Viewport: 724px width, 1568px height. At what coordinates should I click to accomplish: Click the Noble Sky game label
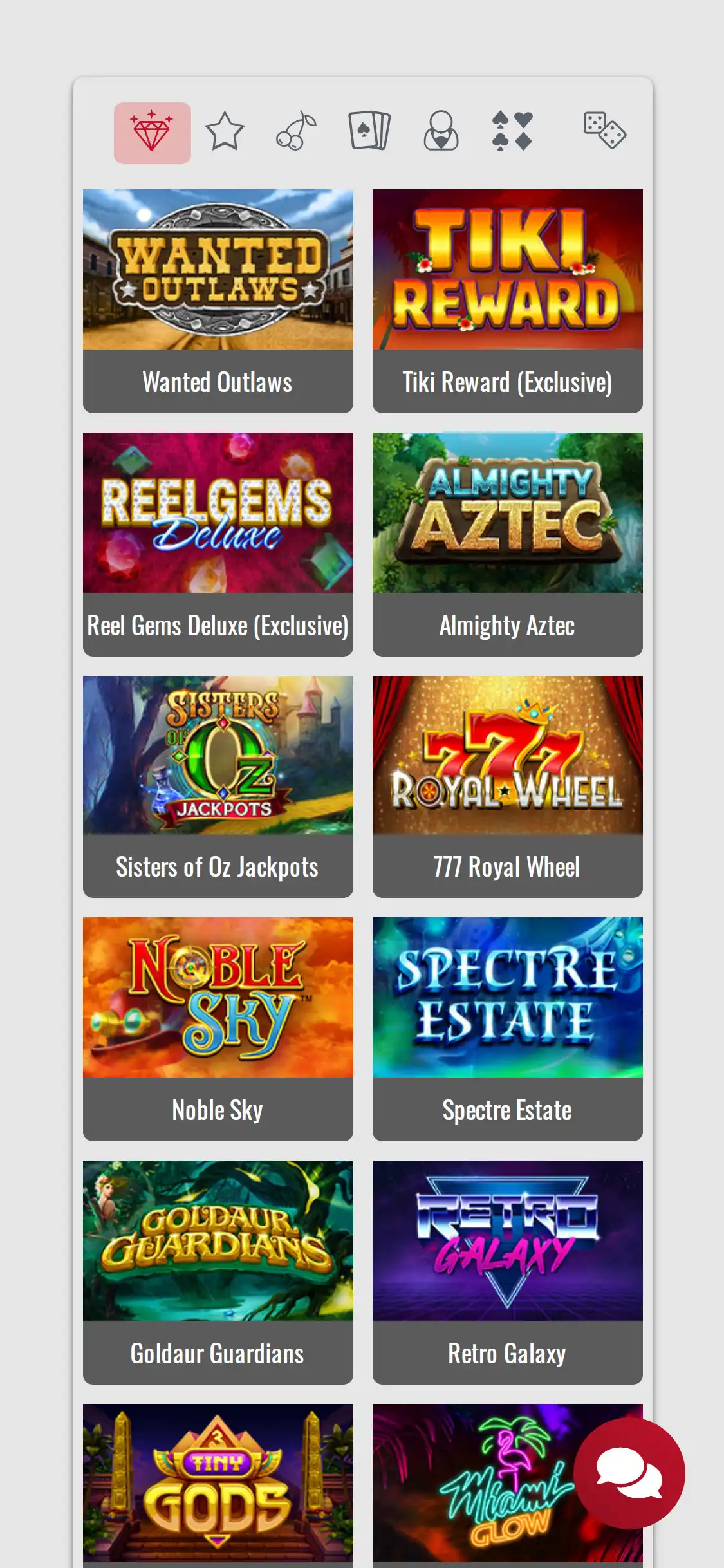pyautogui.click(x=218, y=1110)
